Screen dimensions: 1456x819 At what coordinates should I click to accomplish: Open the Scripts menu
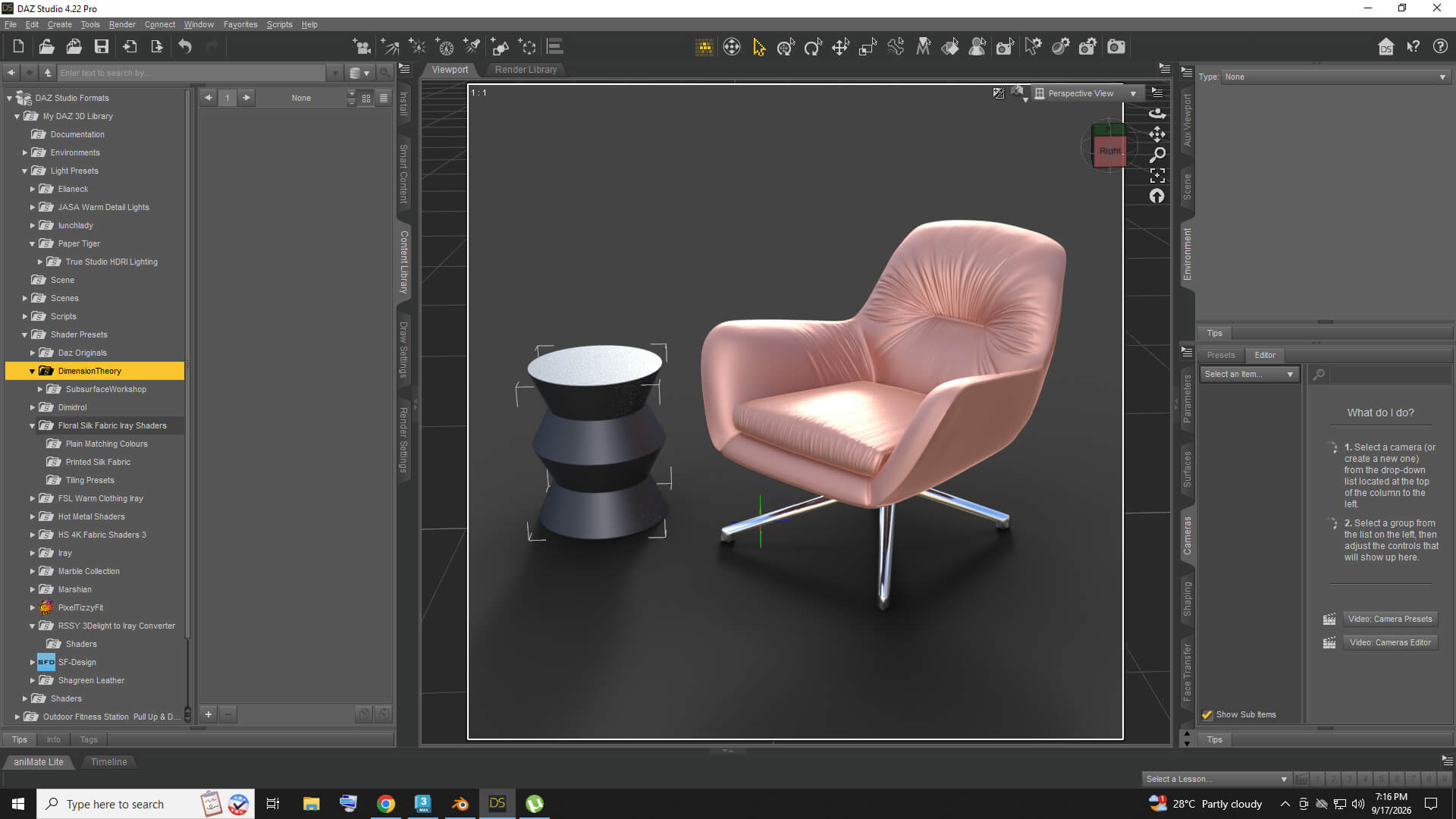click(x=279, y=24)
